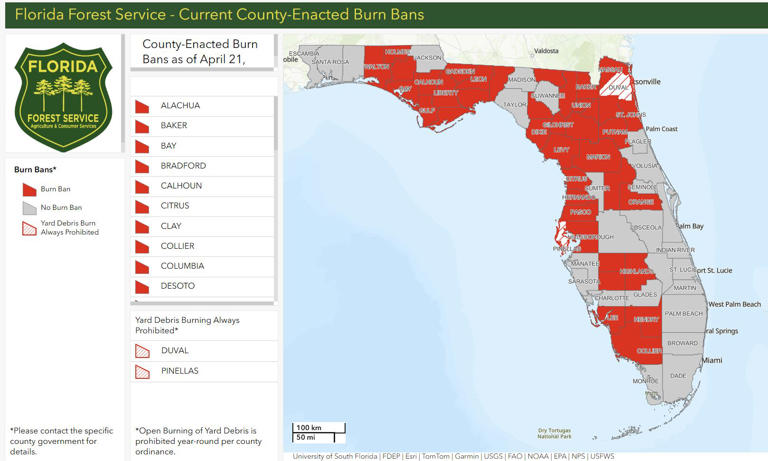Image resolution: width=768 pixels, height=461 pixels.
Task: Click Broward County on the map
Action: click(x=682, y=343)
